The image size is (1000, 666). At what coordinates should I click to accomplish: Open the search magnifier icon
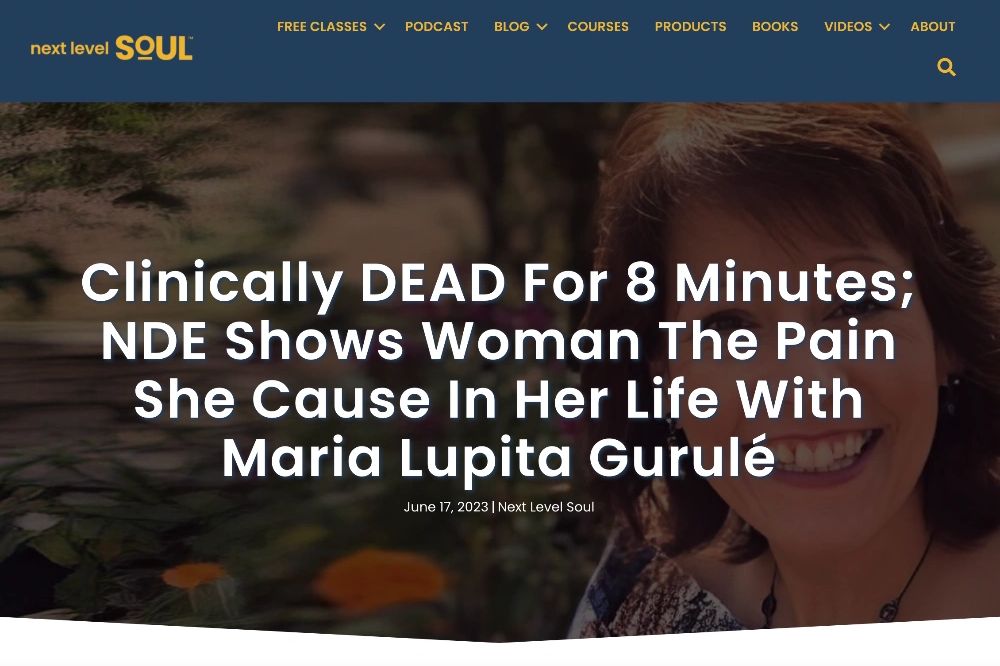tap(946, 67)
